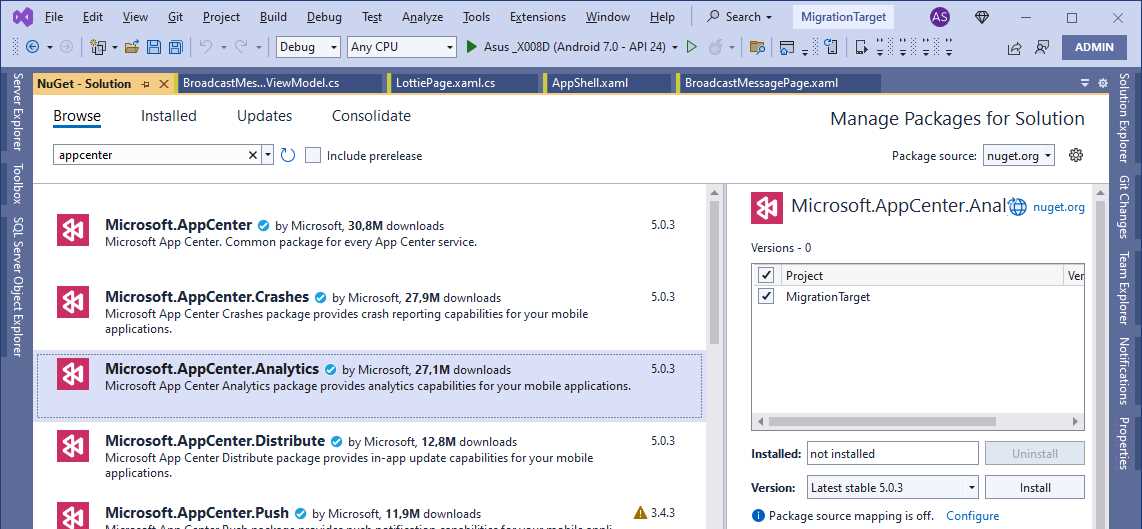Click the Search box in title bar

point(739,17)
